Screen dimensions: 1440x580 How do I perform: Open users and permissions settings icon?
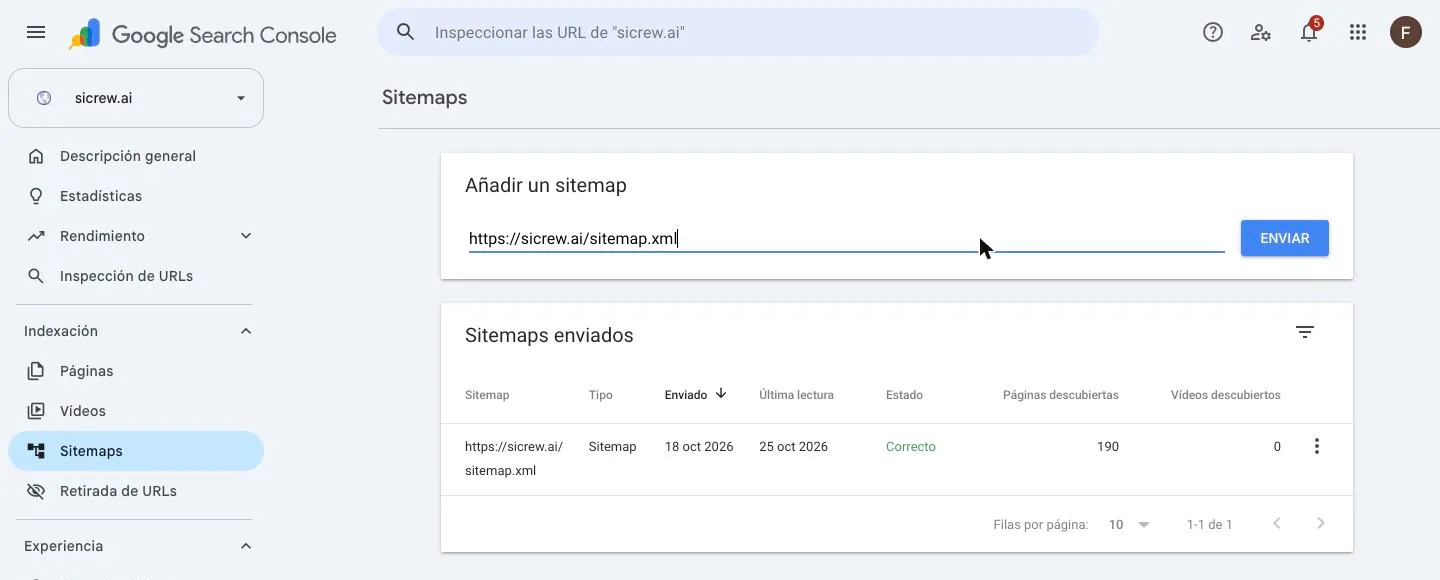coord(1261,32)
